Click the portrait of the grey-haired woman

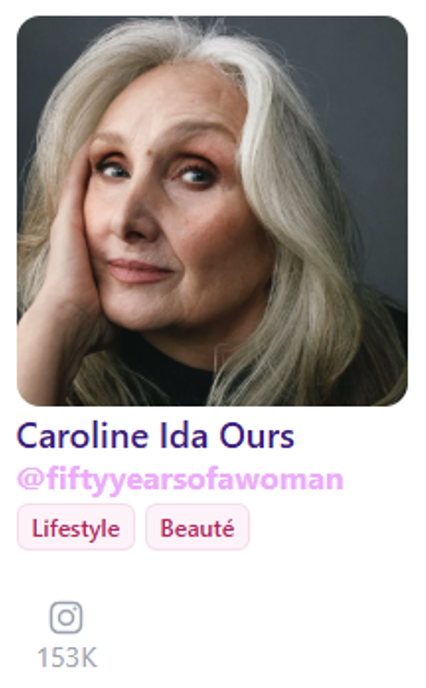pyautogui.click(x=212, y=211)
